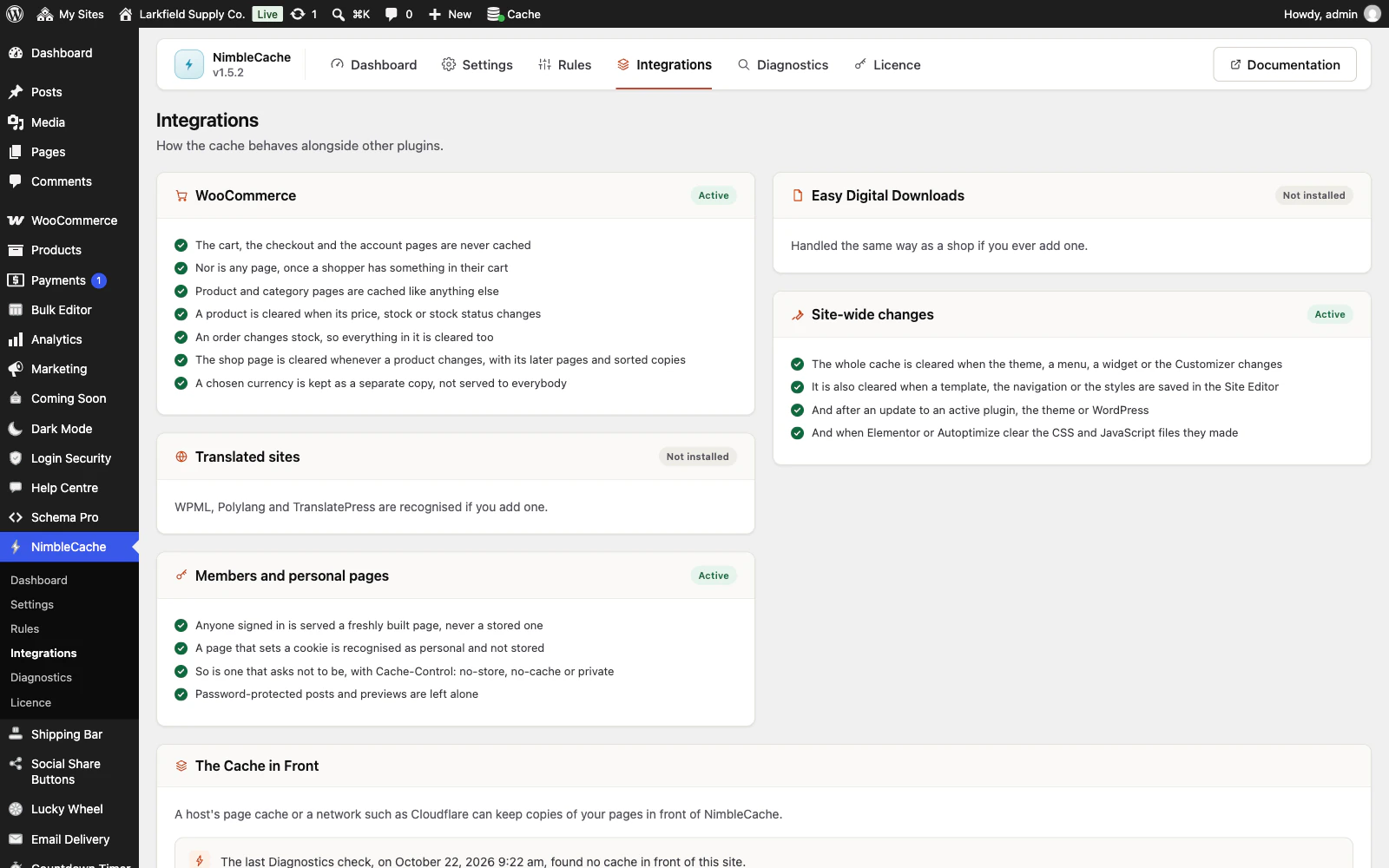Image resolution: width=1389 pixels, height=868 pixels.
Task: Click the NimbleCache lightning logo
Action: pyautogui.click(x=189, y=64)
